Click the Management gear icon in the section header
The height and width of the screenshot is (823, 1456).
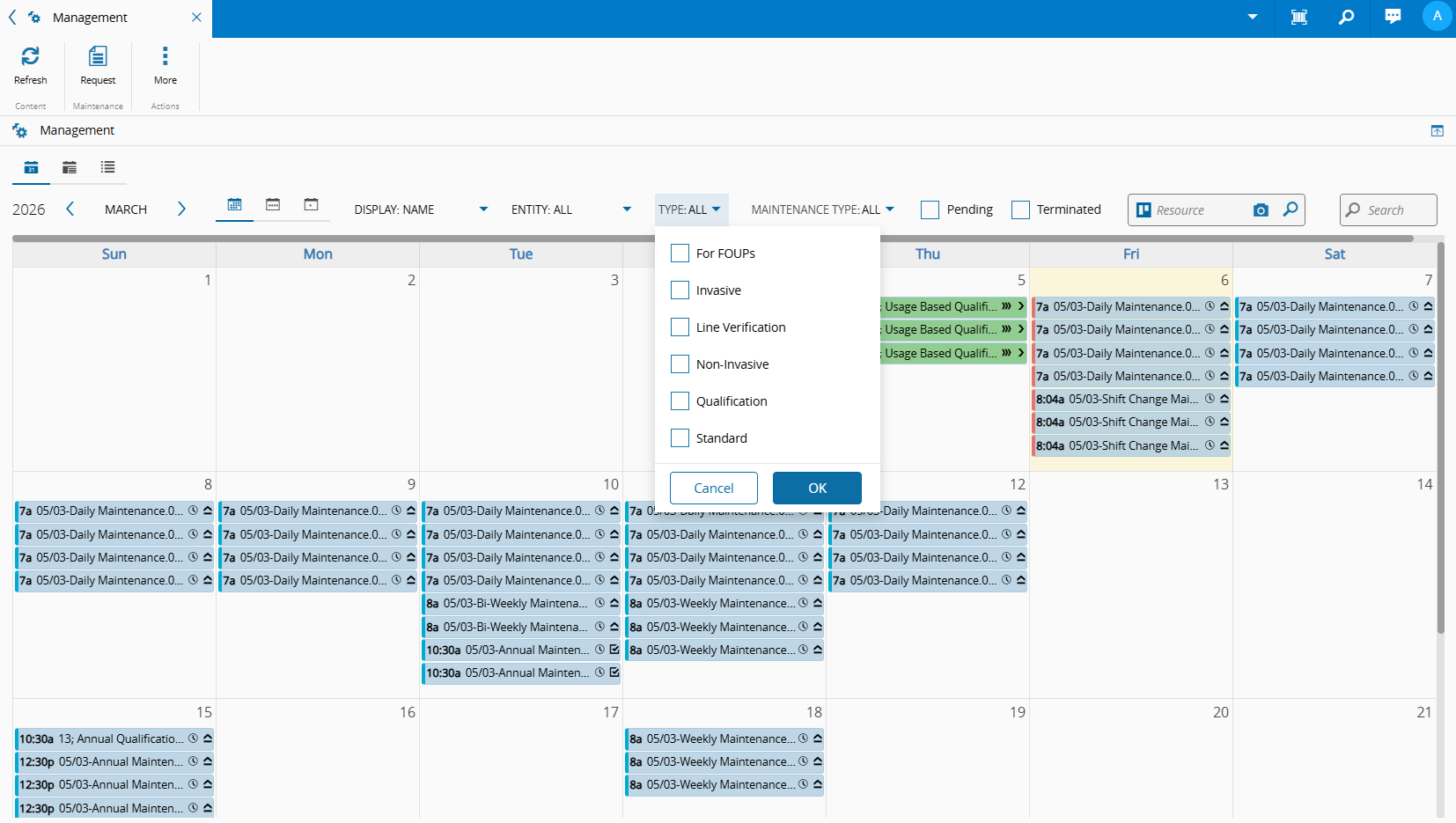click(19, 131)
